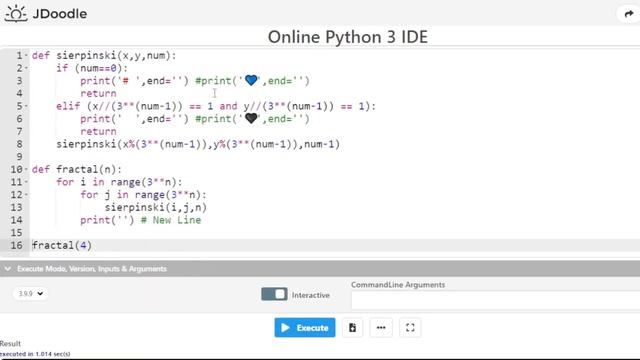Click the black heart emoji in line 6

click(x=251, y=118)
